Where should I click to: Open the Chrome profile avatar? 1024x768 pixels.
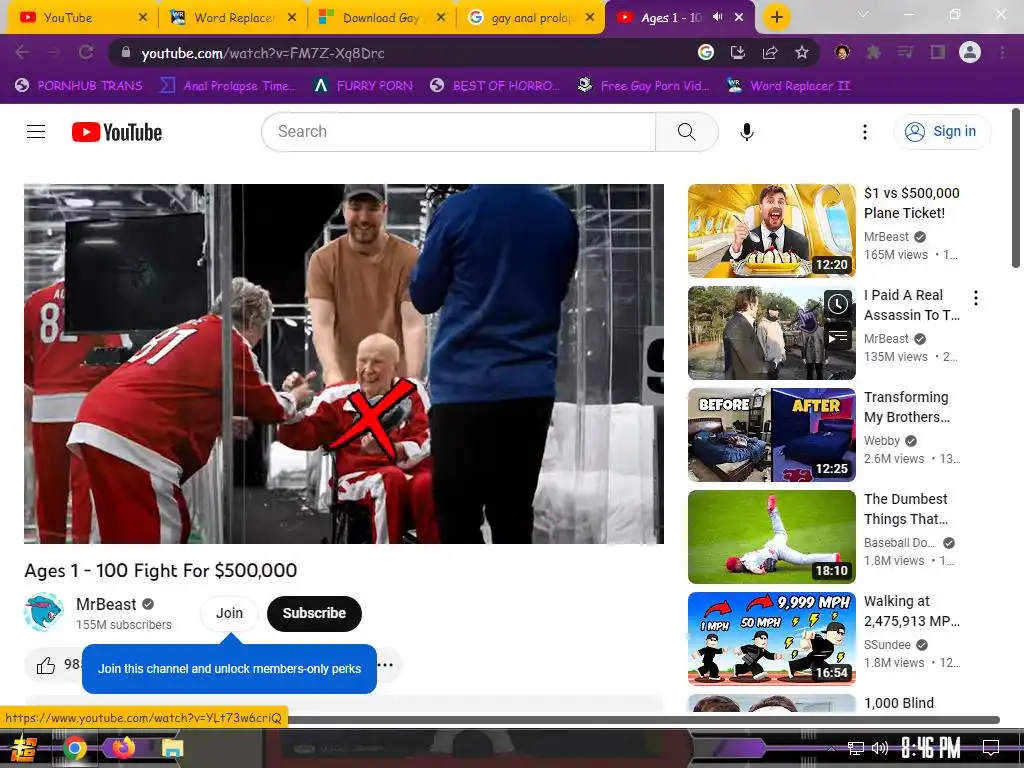point(970,52)
